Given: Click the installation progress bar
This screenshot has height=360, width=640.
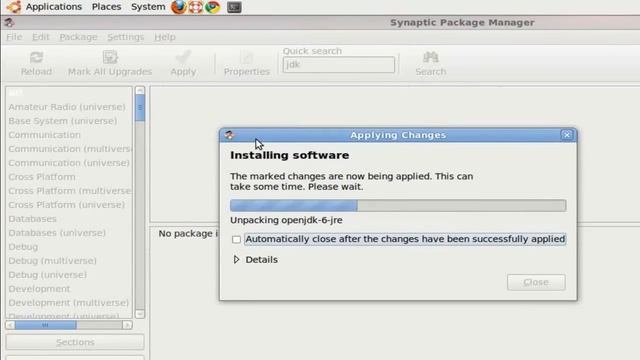Looking at the screenshot, I should pos(398,205).
